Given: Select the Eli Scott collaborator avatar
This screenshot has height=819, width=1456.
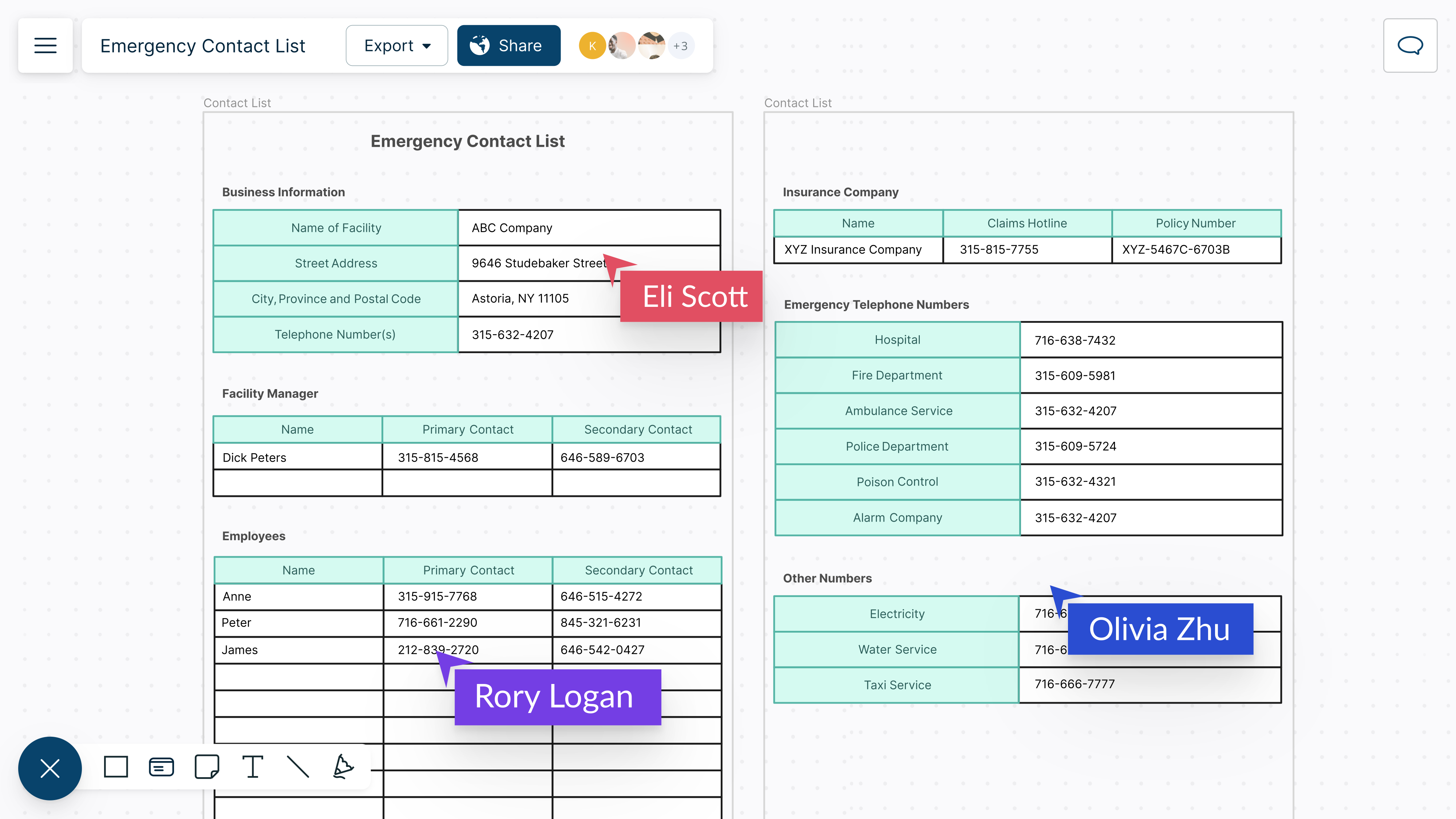Looking at the screenshot, I should tap(621, 45).
